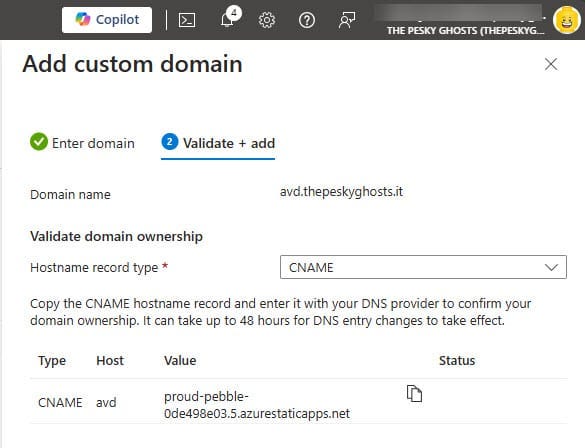Click the green checkmark next to Enter domain

(39, 142)
